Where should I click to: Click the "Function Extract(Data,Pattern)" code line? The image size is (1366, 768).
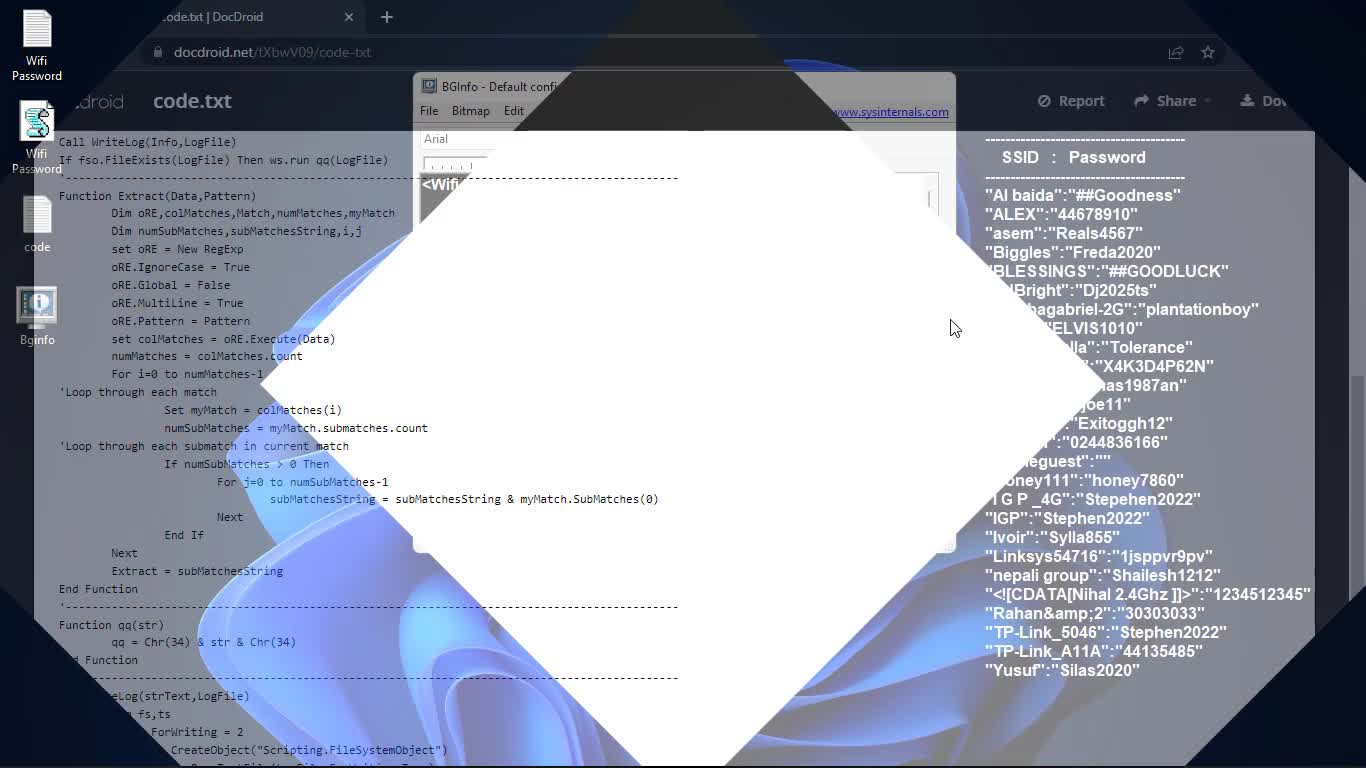tap(157, 196)
